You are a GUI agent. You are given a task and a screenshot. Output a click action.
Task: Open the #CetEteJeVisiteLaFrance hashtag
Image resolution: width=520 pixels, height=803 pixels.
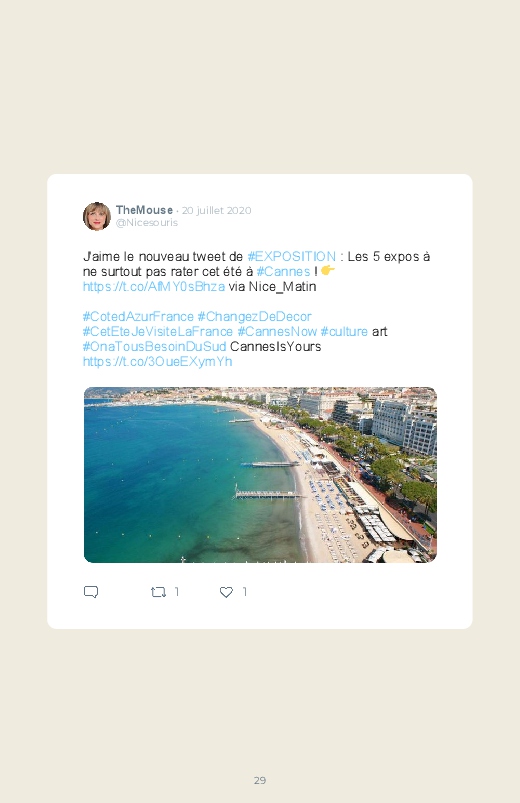click(x=158, y=331)
